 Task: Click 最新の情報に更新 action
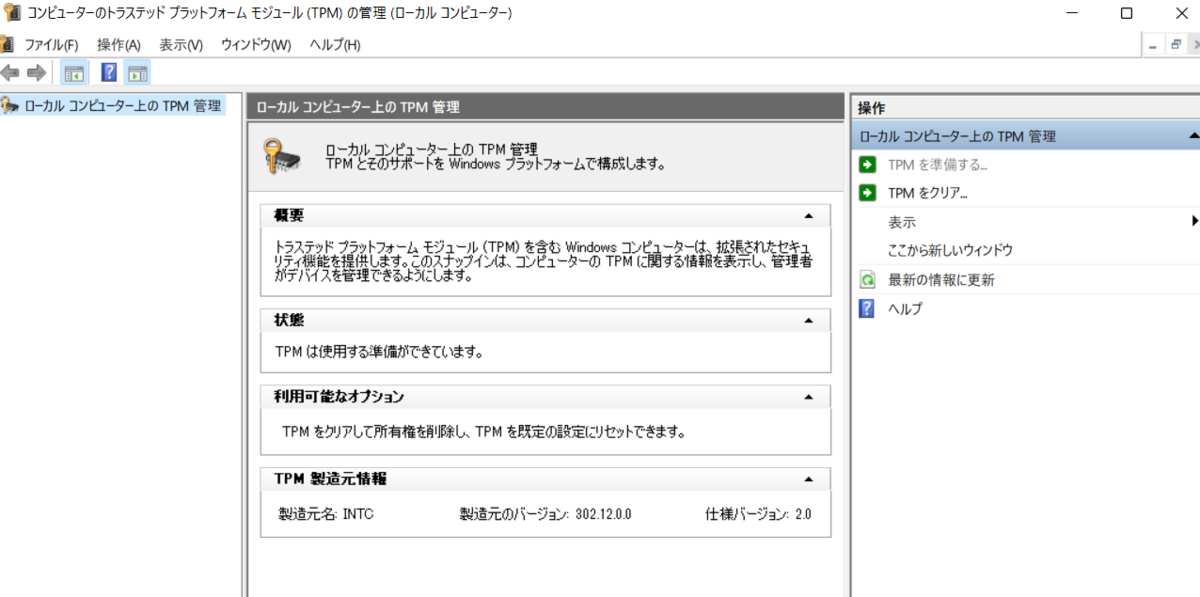[941, 280]
